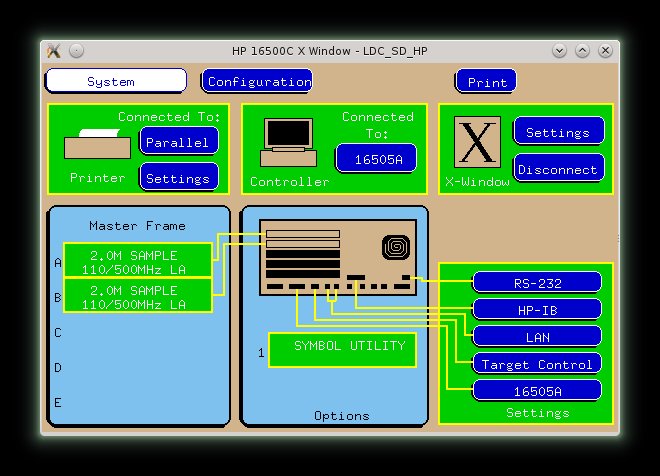Open LAN settings

tap(537, 336)
